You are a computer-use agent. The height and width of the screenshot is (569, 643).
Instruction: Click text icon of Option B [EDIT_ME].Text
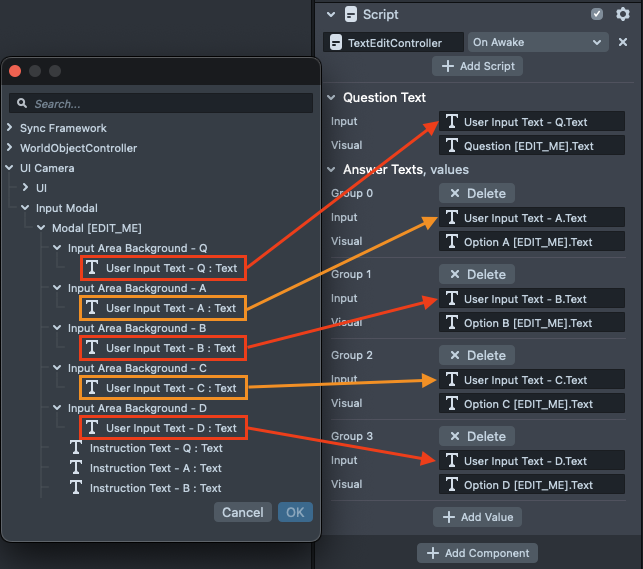pos(452,322)
